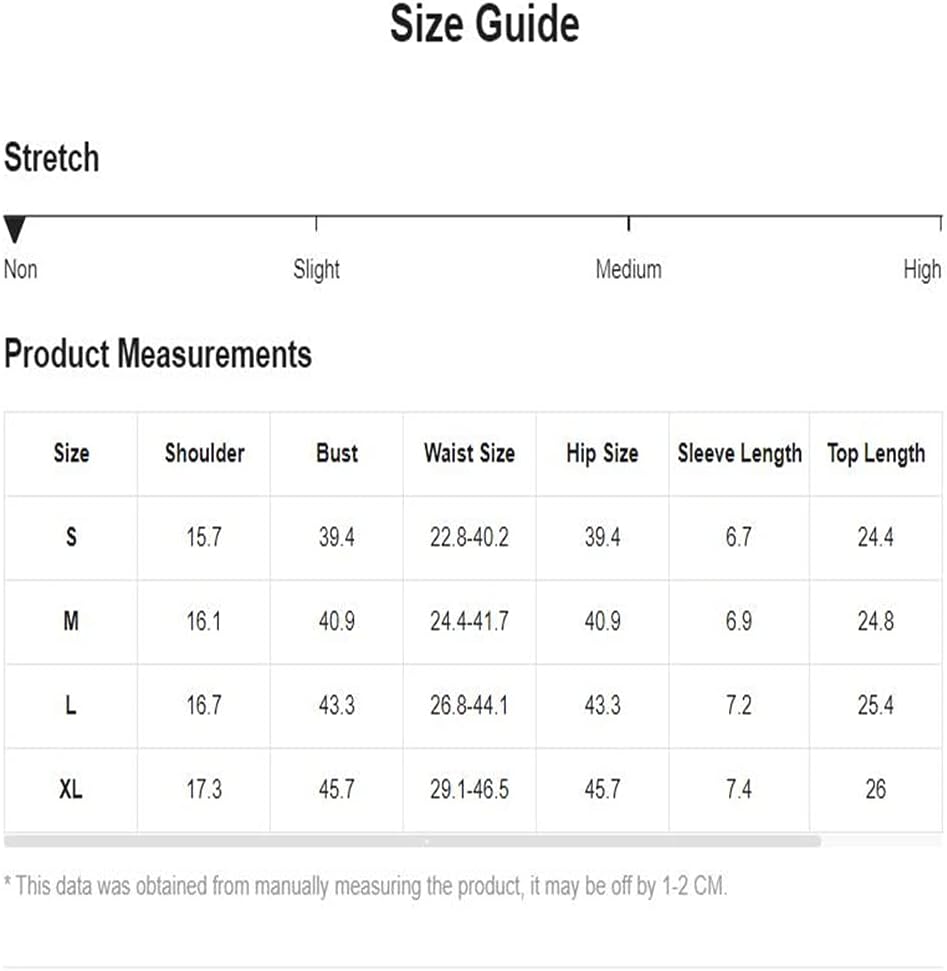
Task: Select the Slight tick on stretch scale
Action: pos(316,224)
